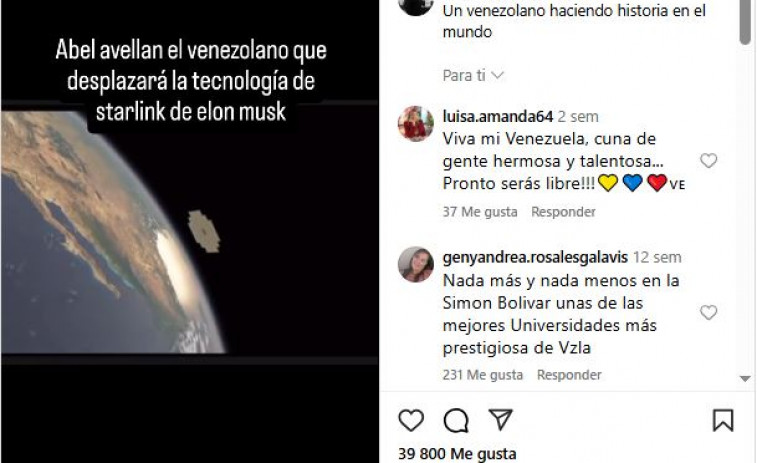Like genyandrea.rosalesgalavis's comment

pyautogui.click(x=708, y=313)
